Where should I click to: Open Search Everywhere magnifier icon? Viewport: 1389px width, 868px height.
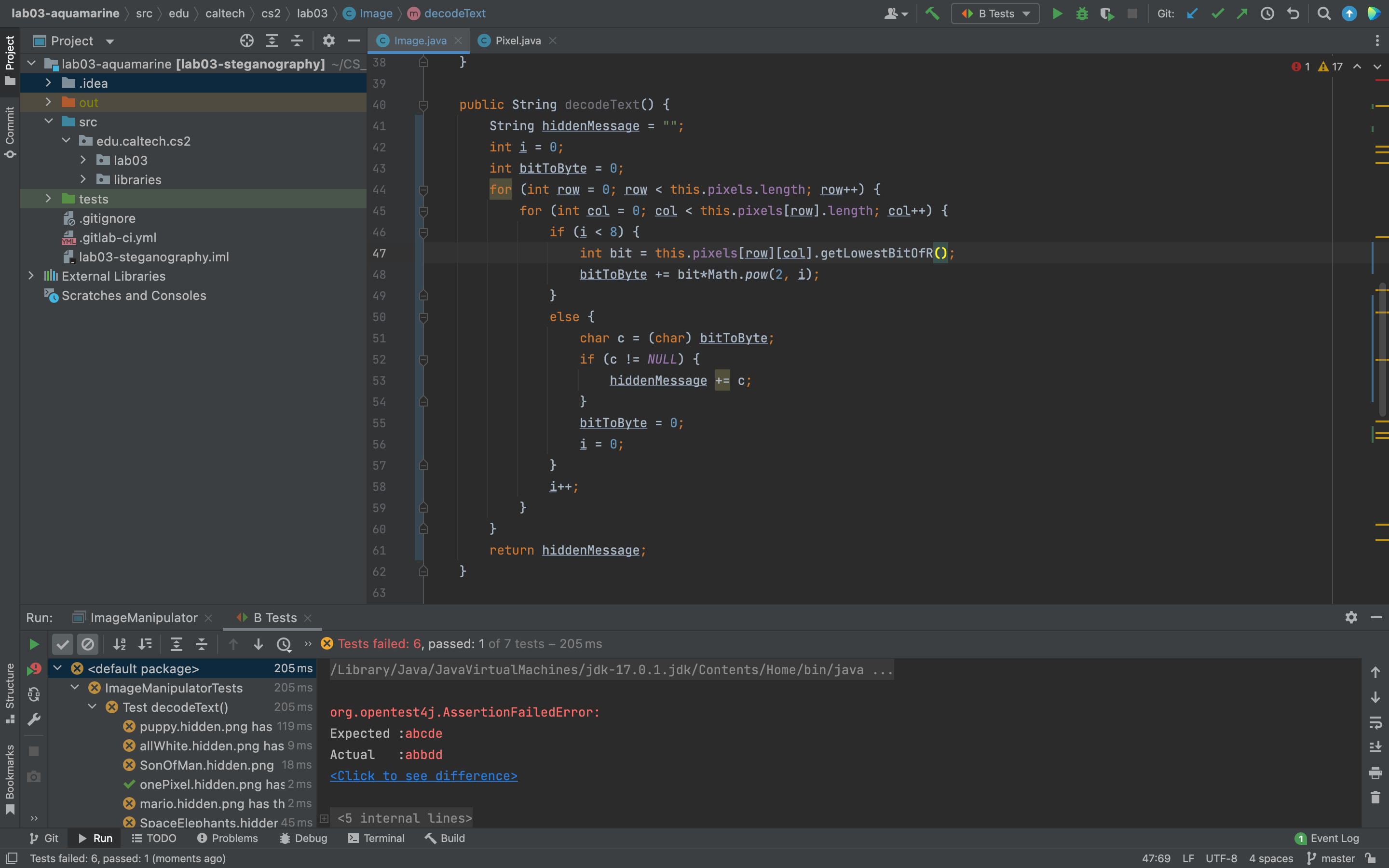1323,13
